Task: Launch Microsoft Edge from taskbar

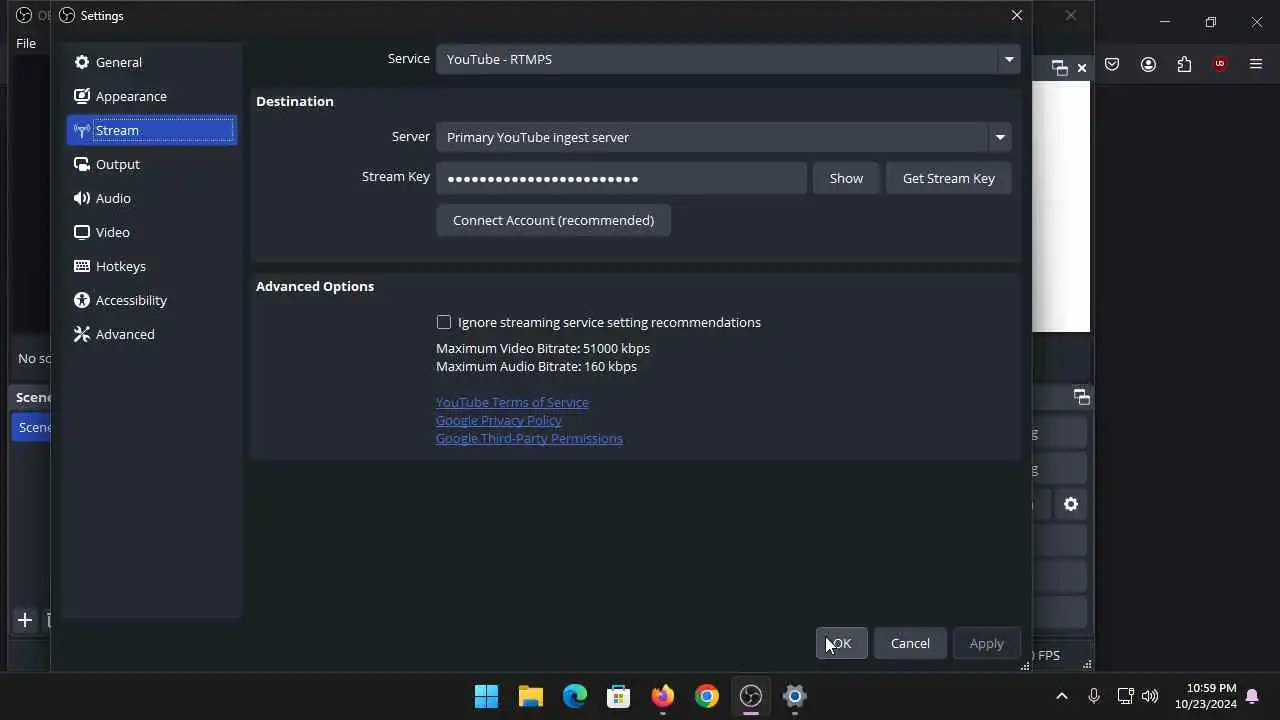Action: point(574,696)
